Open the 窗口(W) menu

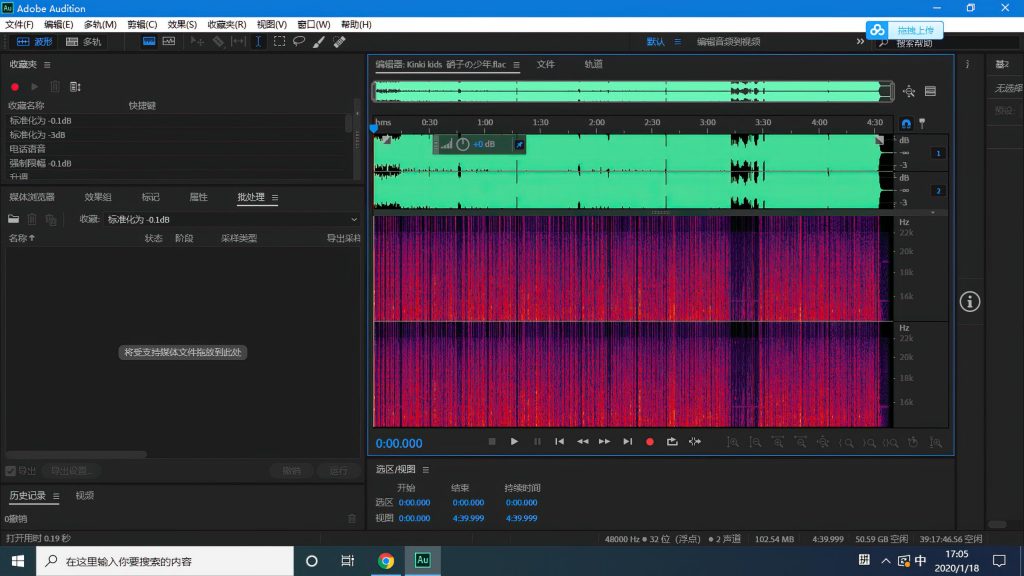[x=313, y=24]
